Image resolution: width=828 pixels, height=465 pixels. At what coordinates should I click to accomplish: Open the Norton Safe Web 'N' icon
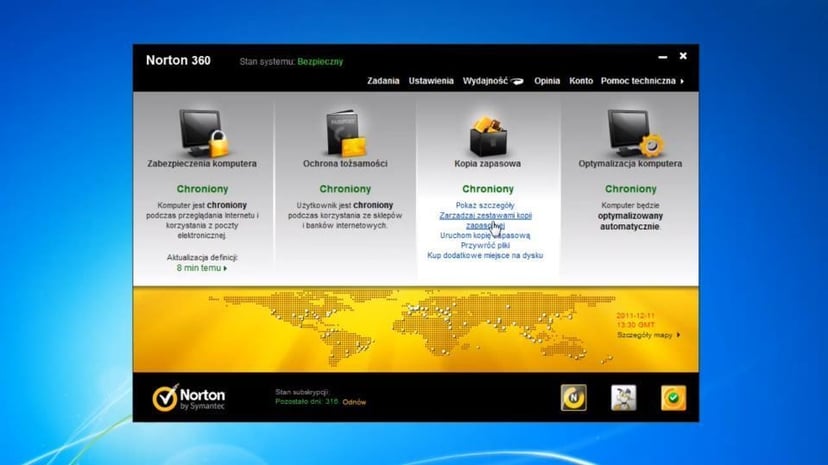(x=574, y=397)
